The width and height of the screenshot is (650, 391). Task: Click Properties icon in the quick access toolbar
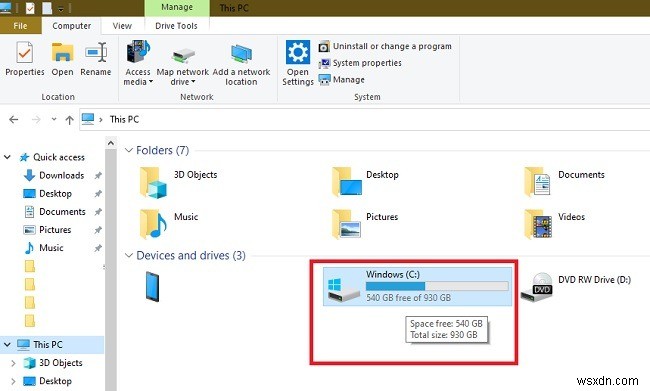(x=30, y=8)
